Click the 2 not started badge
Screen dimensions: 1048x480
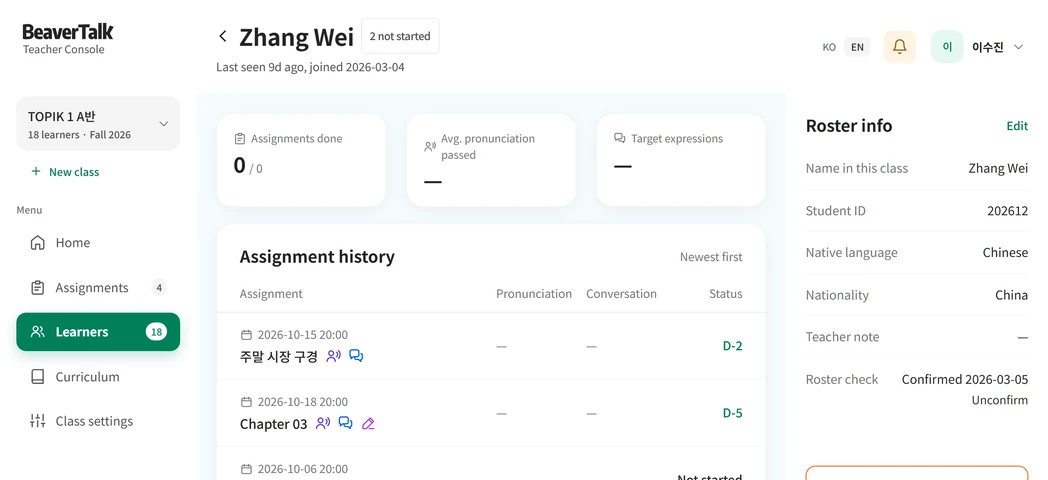pyautogui.click(x=400, y=36)
